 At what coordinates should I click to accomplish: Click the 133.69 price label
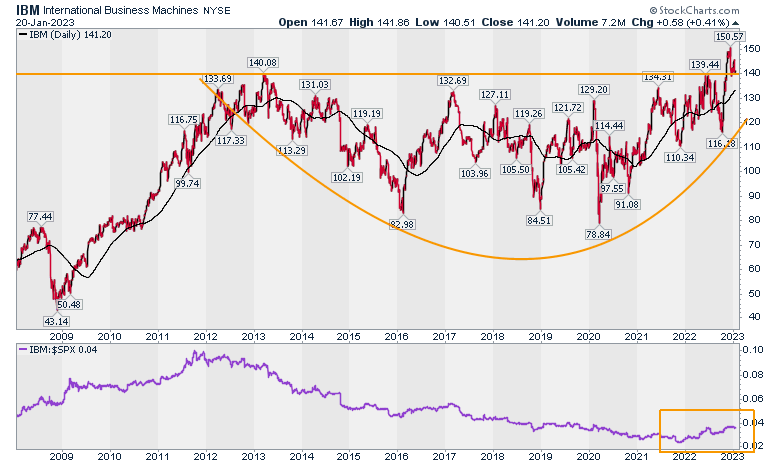(x=218, y=79)
